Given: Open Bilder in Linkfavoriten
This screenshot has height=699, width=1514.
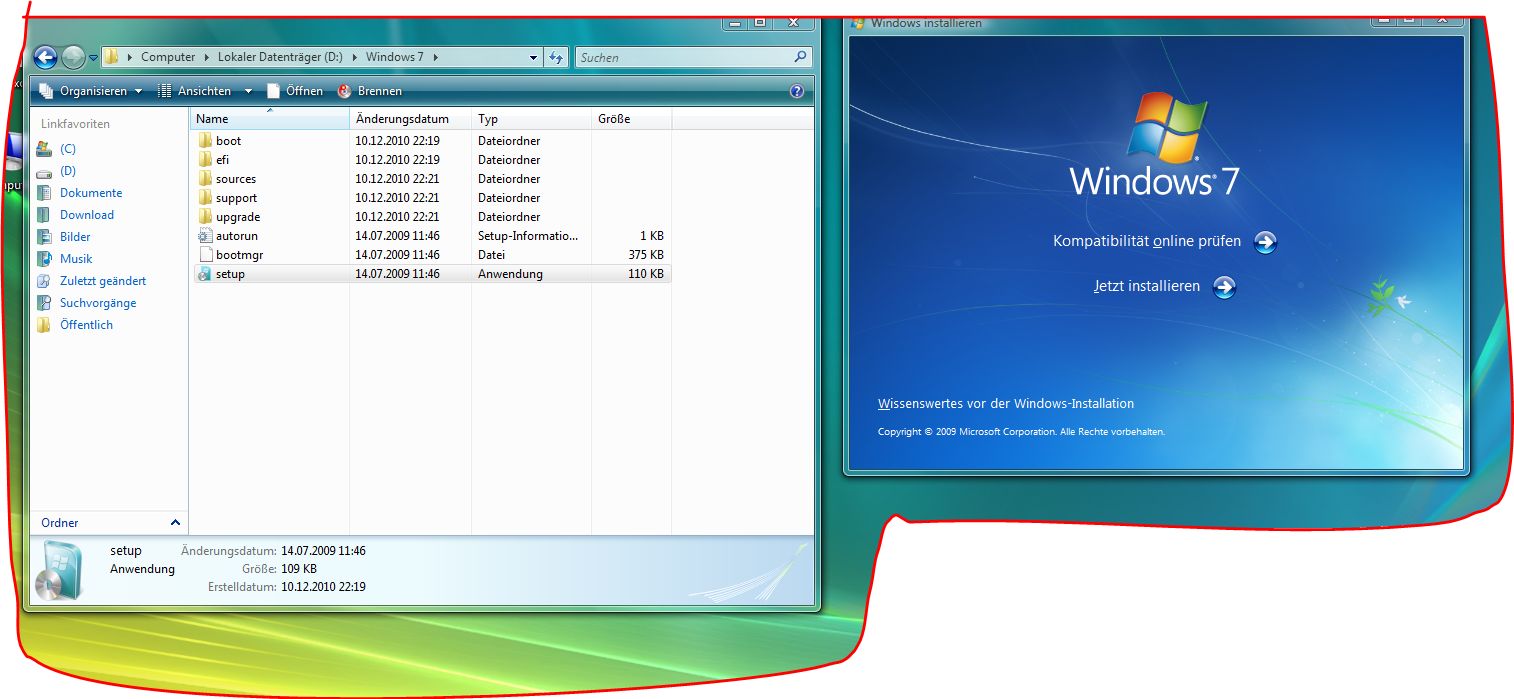Looking at the screenshot, I should 75,237.
